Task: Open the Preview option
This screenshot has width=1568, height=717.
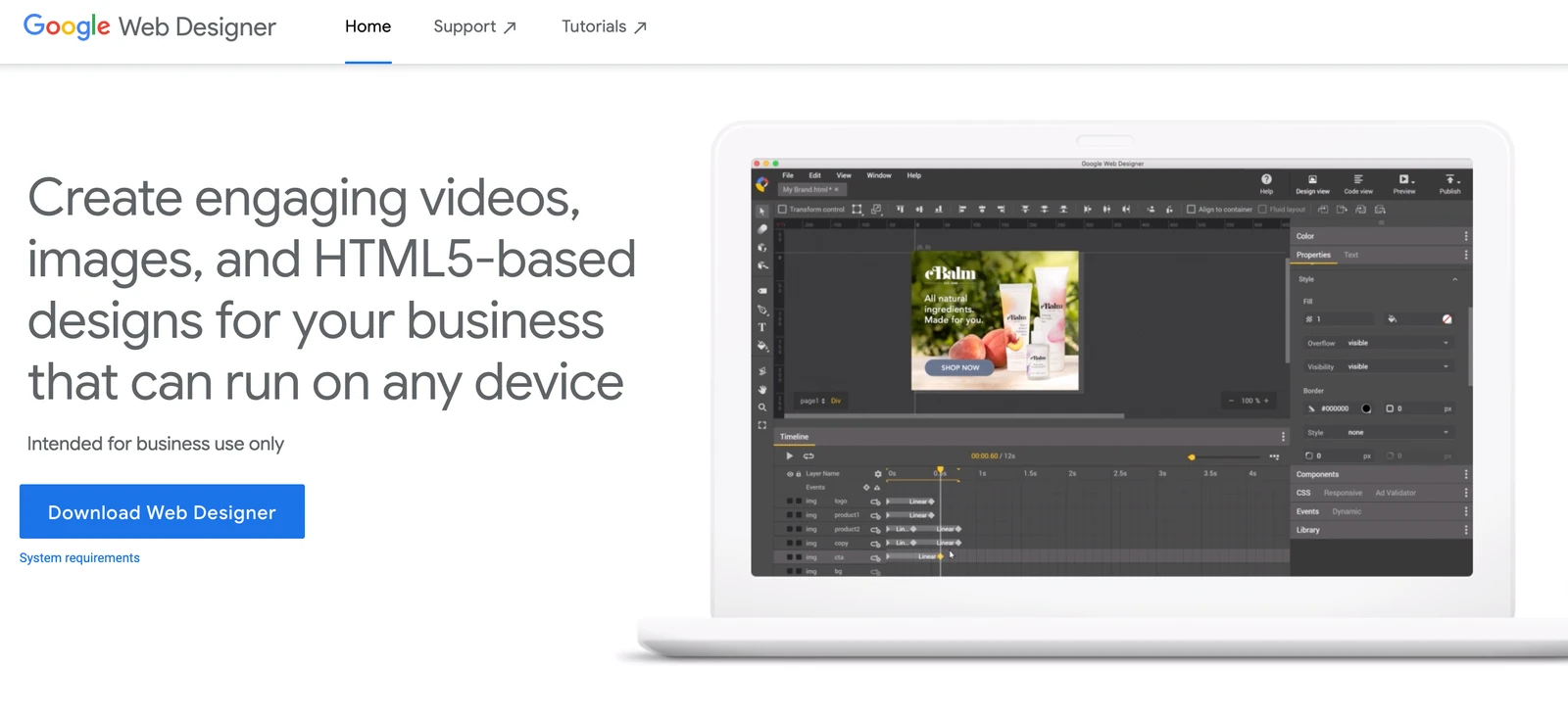Action: tap(1404, 184)
